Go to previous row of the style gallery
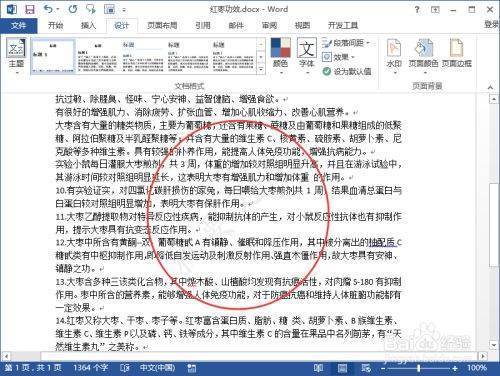Viewport: 500px width, 376px height. tap(261, 44)
